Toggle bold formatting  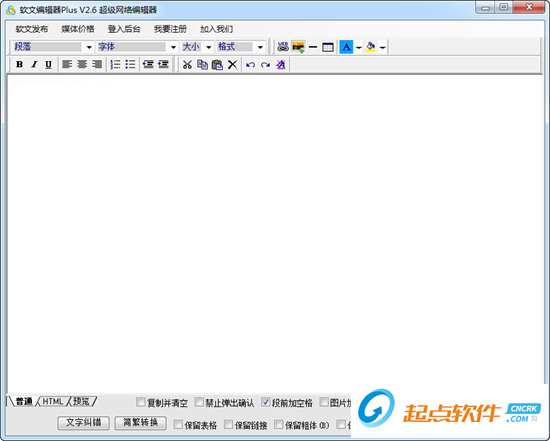click(x=20, y=65)
